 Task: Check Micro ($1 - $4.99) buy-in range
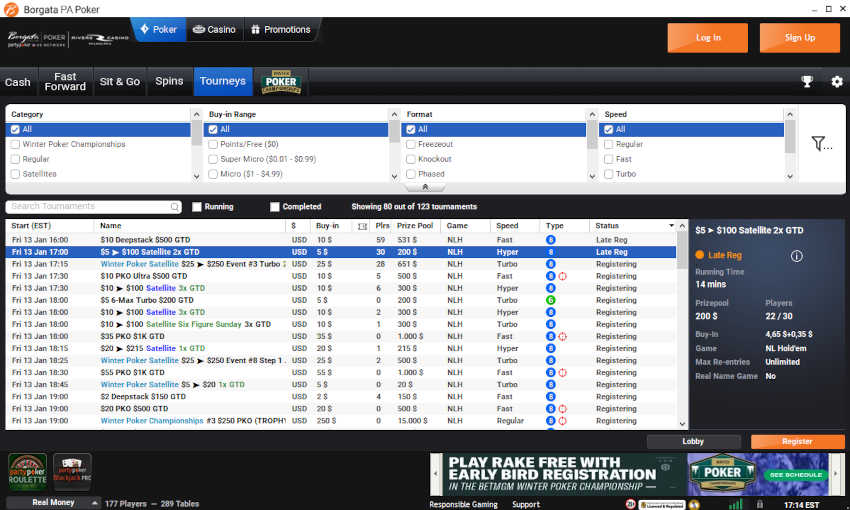(213, 174)
